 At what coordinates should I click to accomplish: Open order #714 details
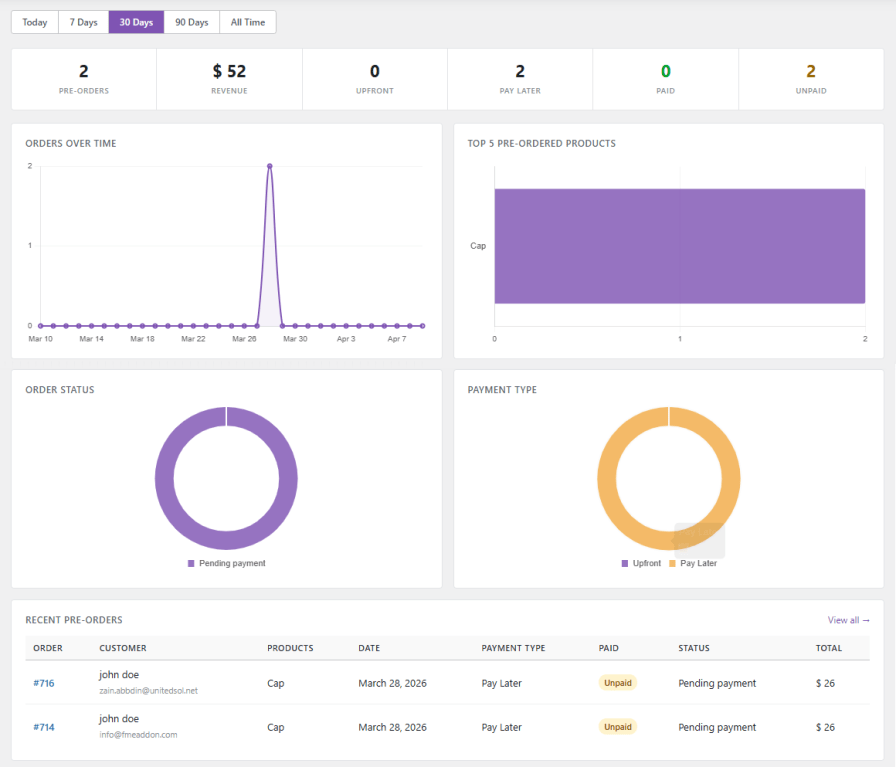pyautogui.click(x=44, y=727)
